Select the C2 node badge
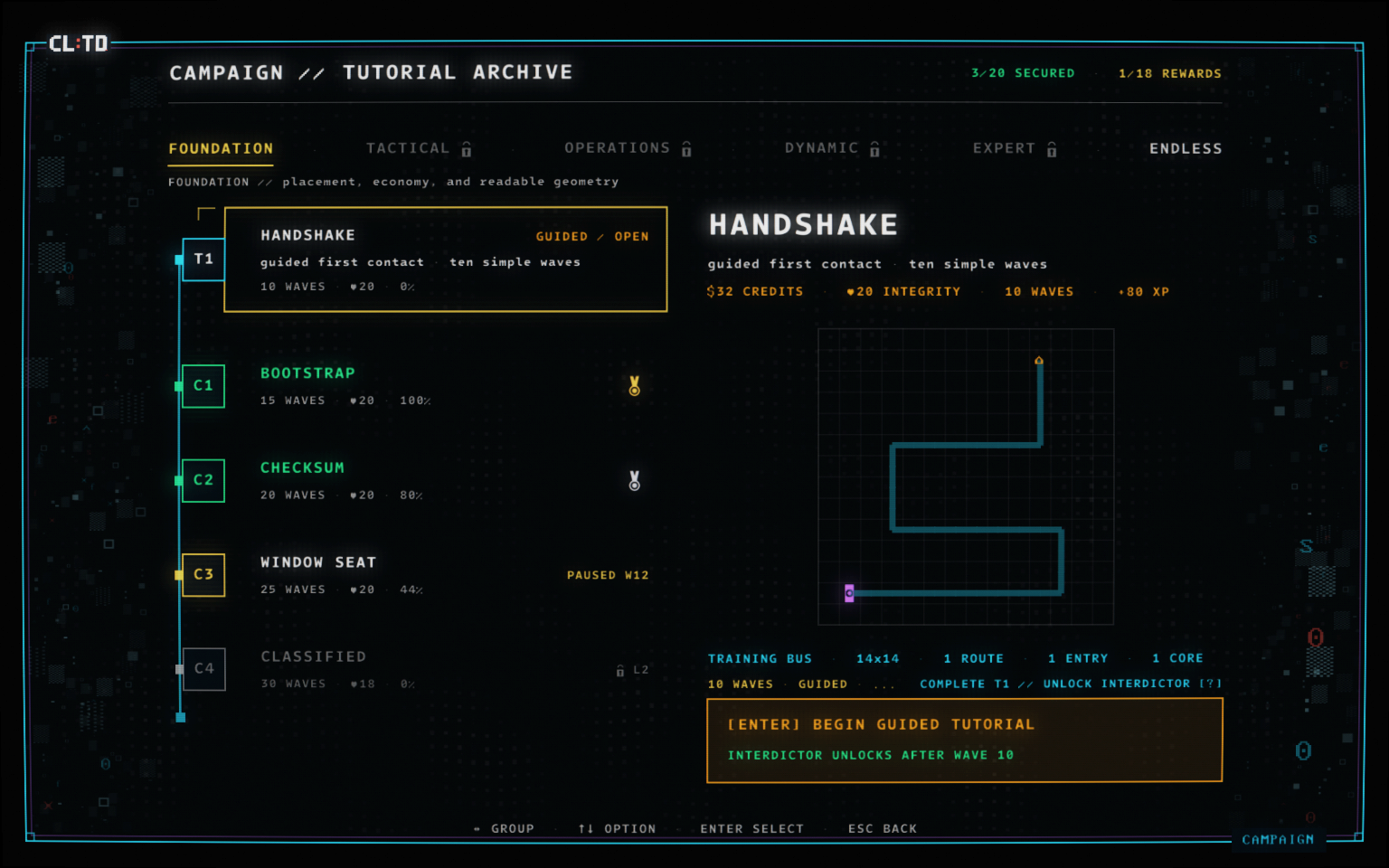This screenshot has width=1389, height=868. [x=203, y=480]
